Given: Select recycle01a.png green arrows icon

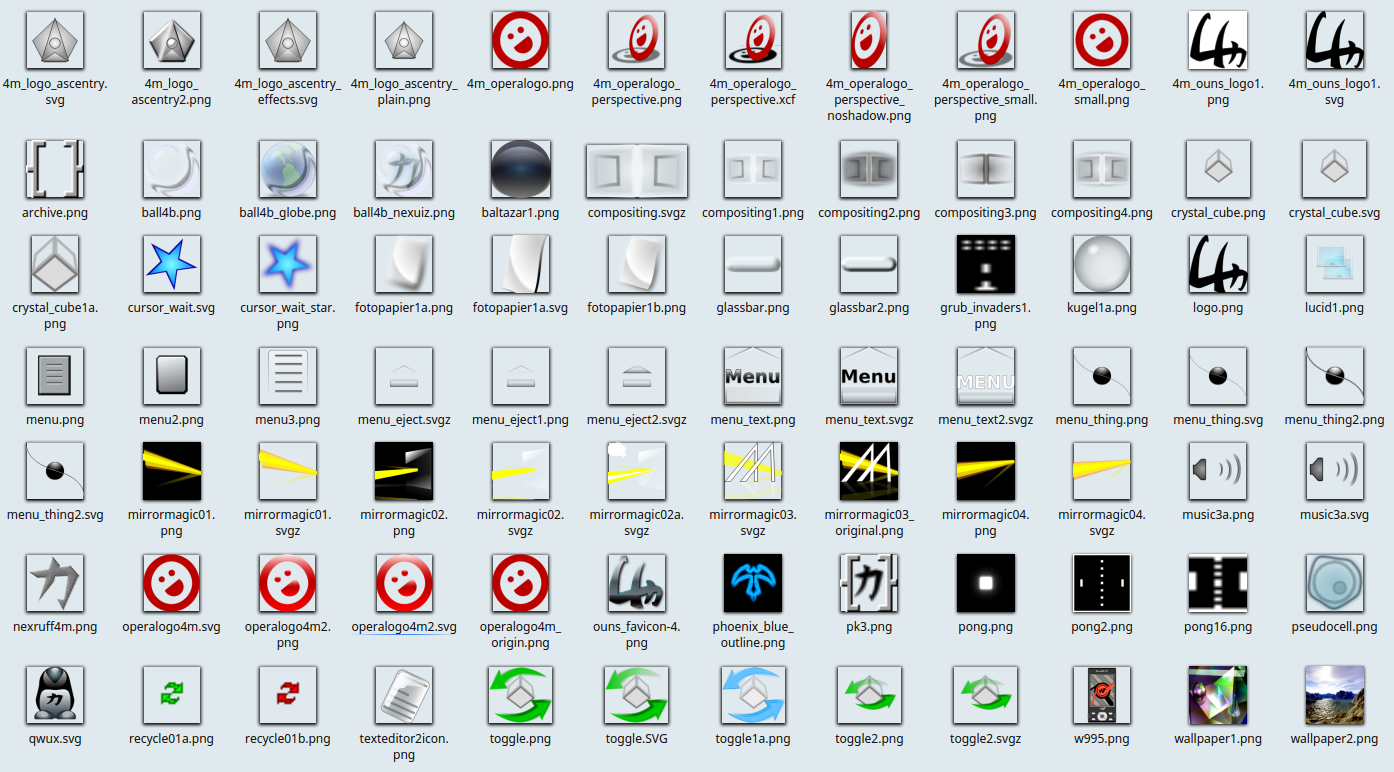Looking at the screenshot, I should coord(171,695).
